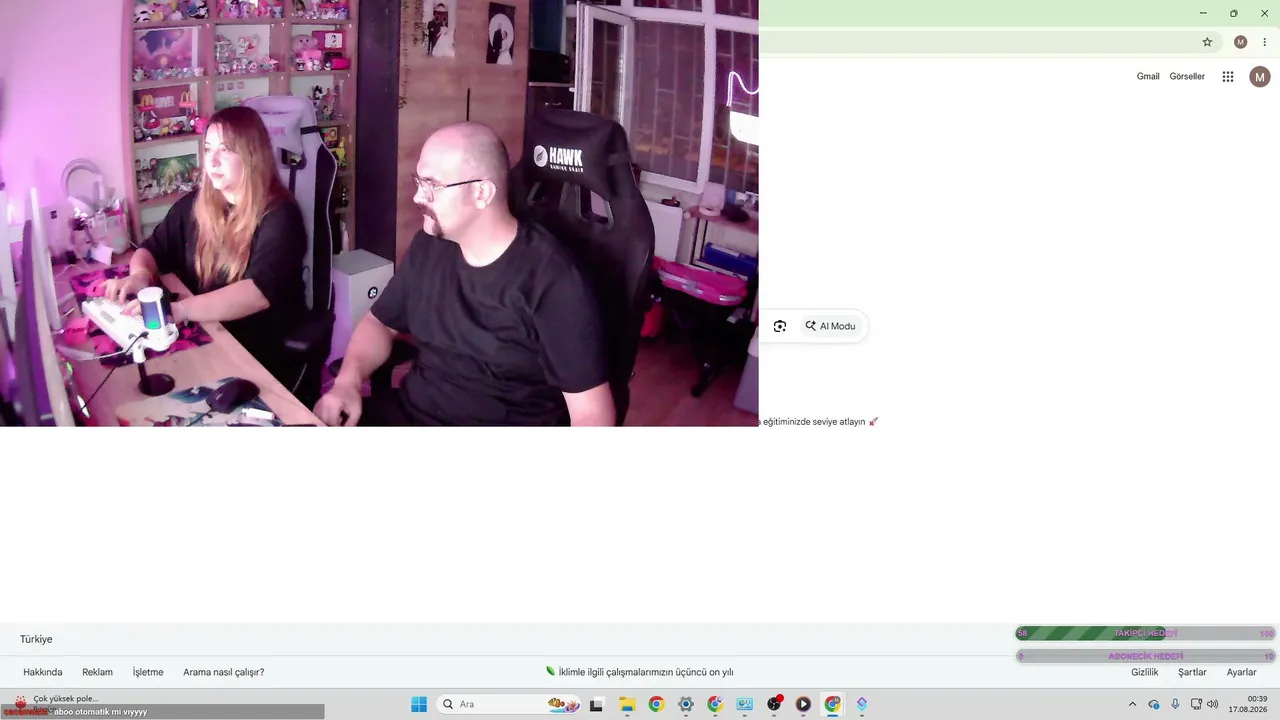Open the monitor app icon on taskbar
1280x720 pixels.
(744, 704)
